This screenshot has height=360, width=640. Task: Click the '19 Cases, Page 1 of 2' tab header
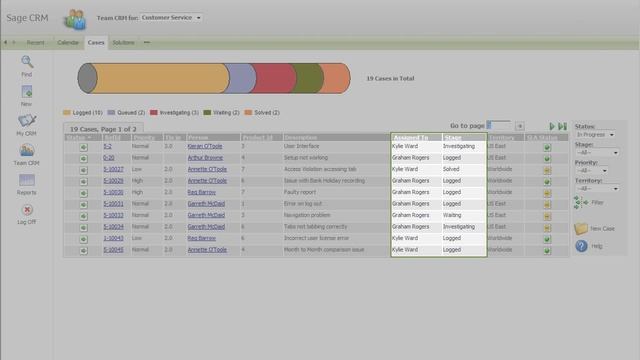point(103,129)
